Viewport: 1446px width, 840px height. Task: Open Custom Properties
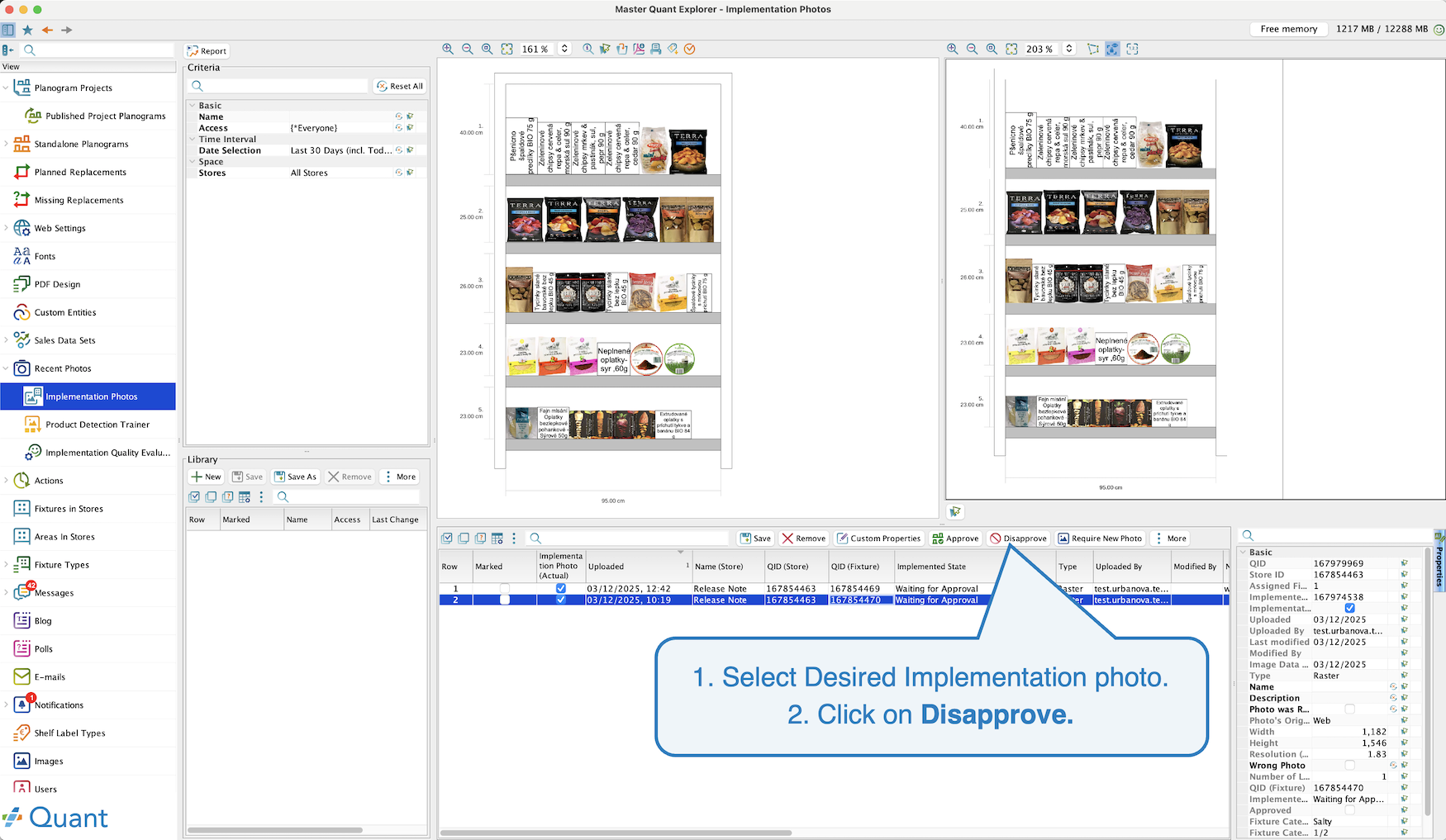[x=879, y=539]
